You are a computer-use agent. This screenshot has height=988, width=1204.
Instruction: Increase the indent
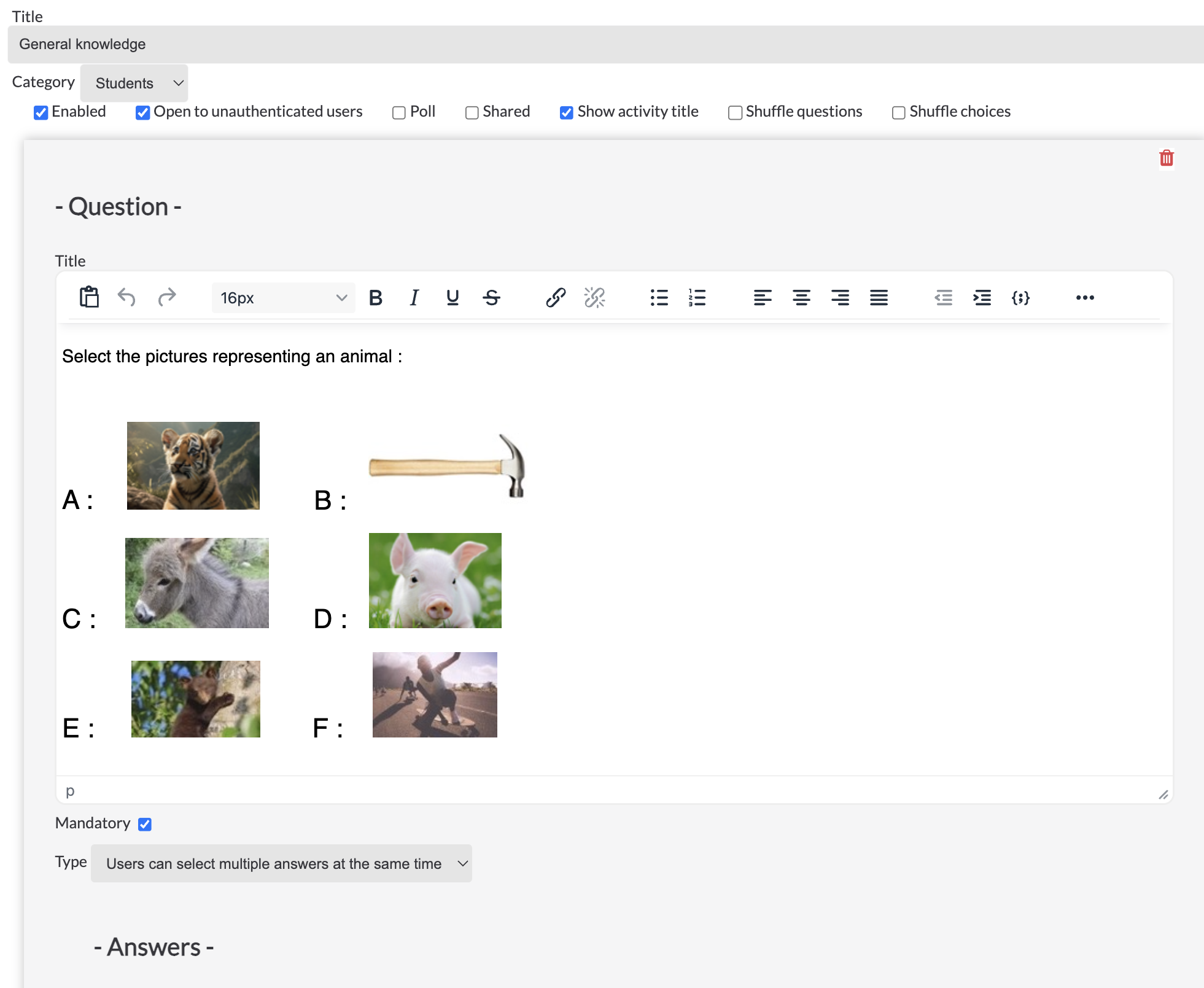pyautogui.click(x=982, y=298)
